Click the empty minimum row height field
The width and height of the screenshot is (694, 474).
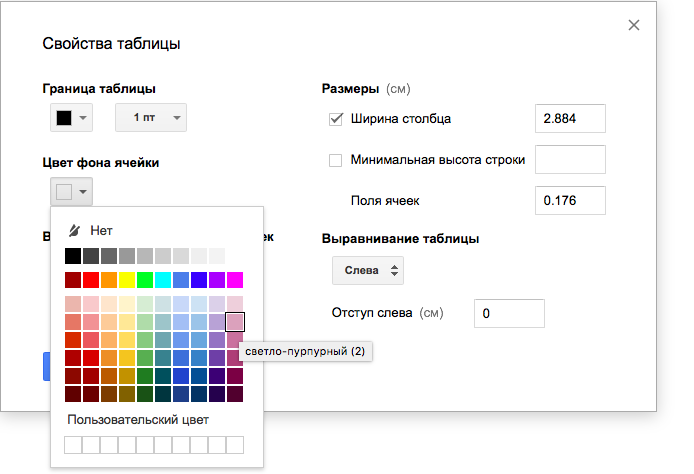[570, 160]
